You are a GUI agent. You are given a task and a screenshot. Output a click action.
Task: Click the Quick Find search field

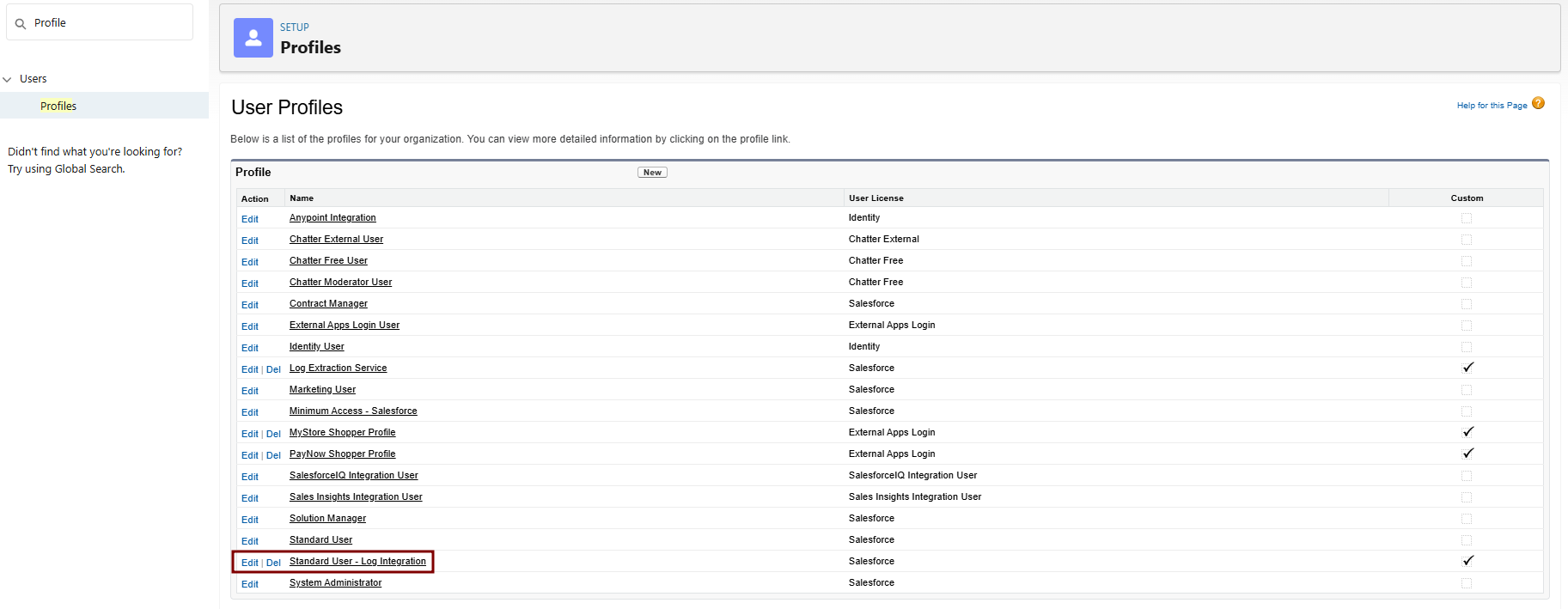pos(107,23)
